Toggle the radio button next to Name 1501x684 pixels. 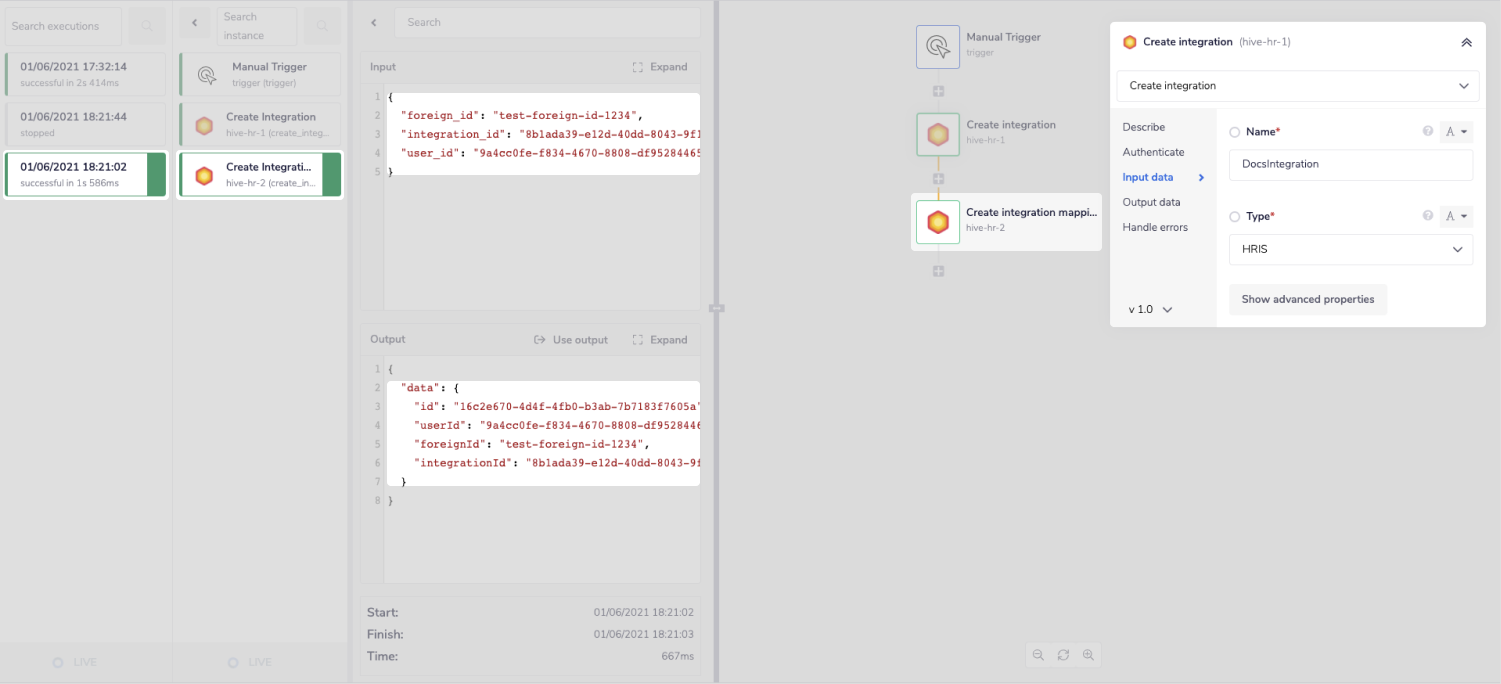coord(1234,132)
